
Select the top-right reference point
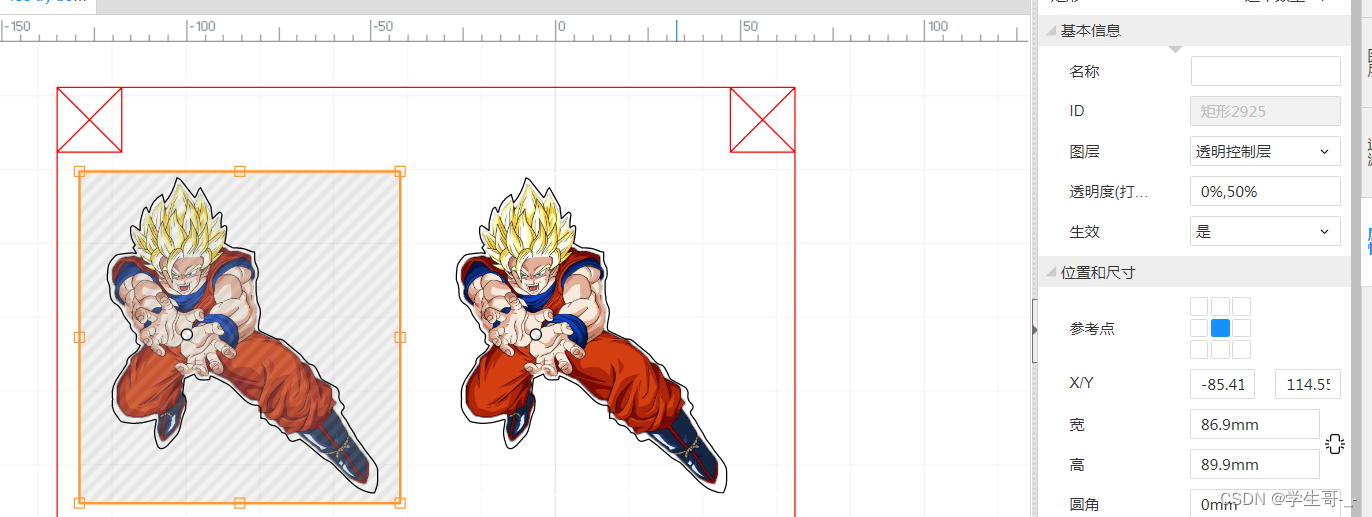[x=1241, y=306]
